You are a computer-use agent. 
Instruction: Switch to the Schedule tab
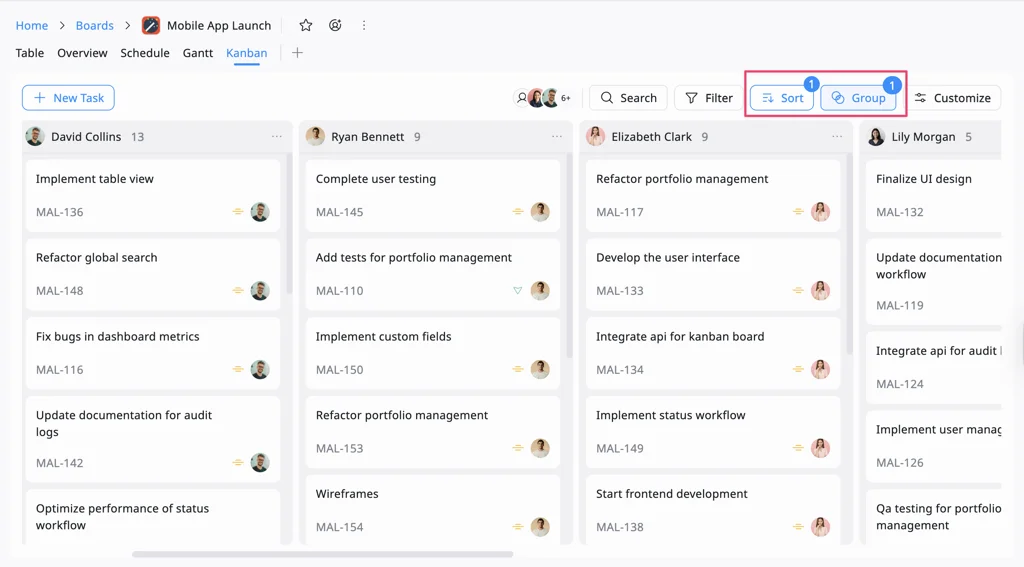click(x=145, y=53)
